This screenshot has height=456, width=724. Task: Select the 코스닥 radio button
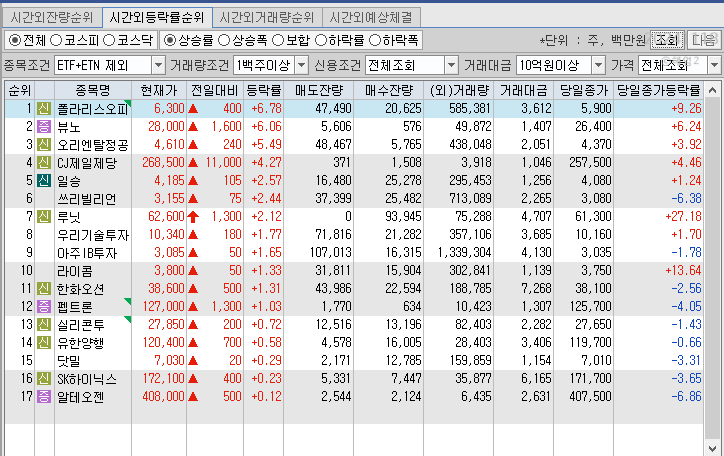click(109, 41)
